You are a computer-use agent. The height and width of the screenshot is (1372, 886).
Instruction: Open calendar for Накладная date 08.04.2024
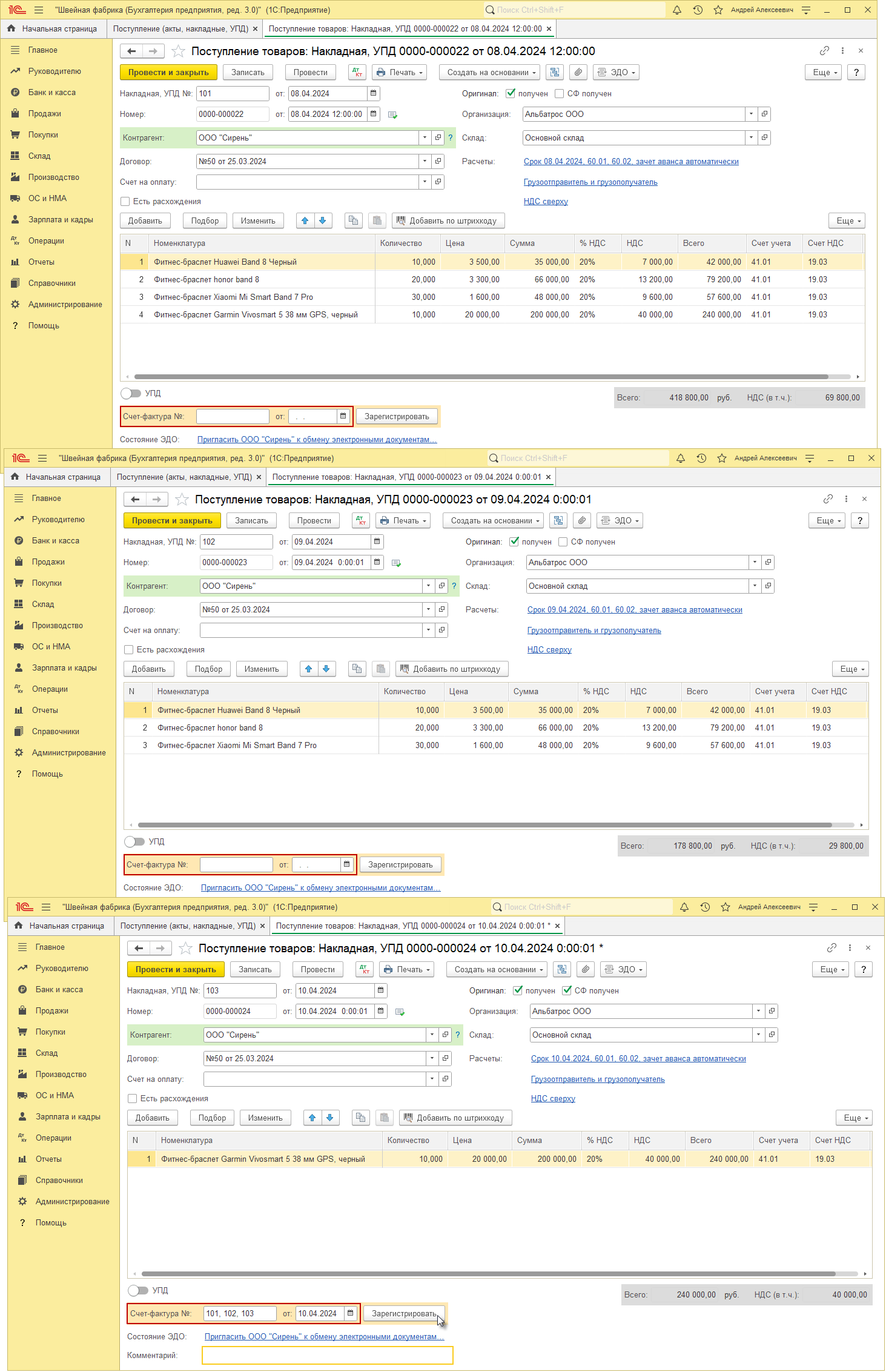tap(374, 93)
